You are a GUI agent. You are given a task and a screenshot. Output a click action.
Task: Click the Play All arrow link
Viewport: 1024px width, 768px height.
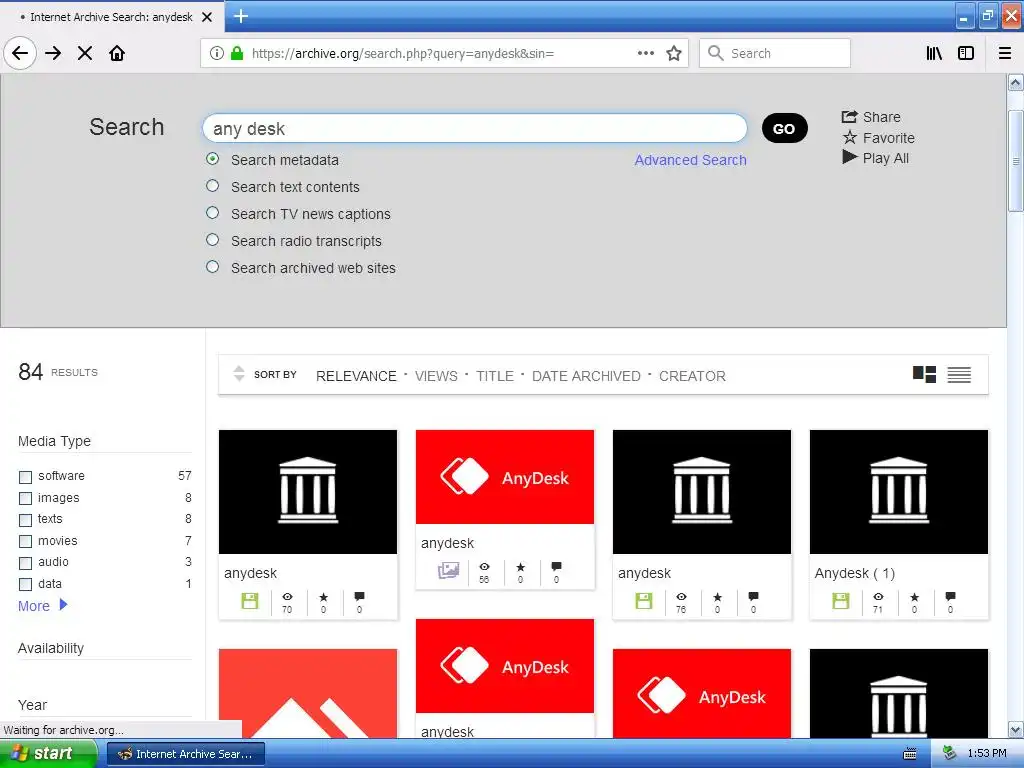coord(876,158)
